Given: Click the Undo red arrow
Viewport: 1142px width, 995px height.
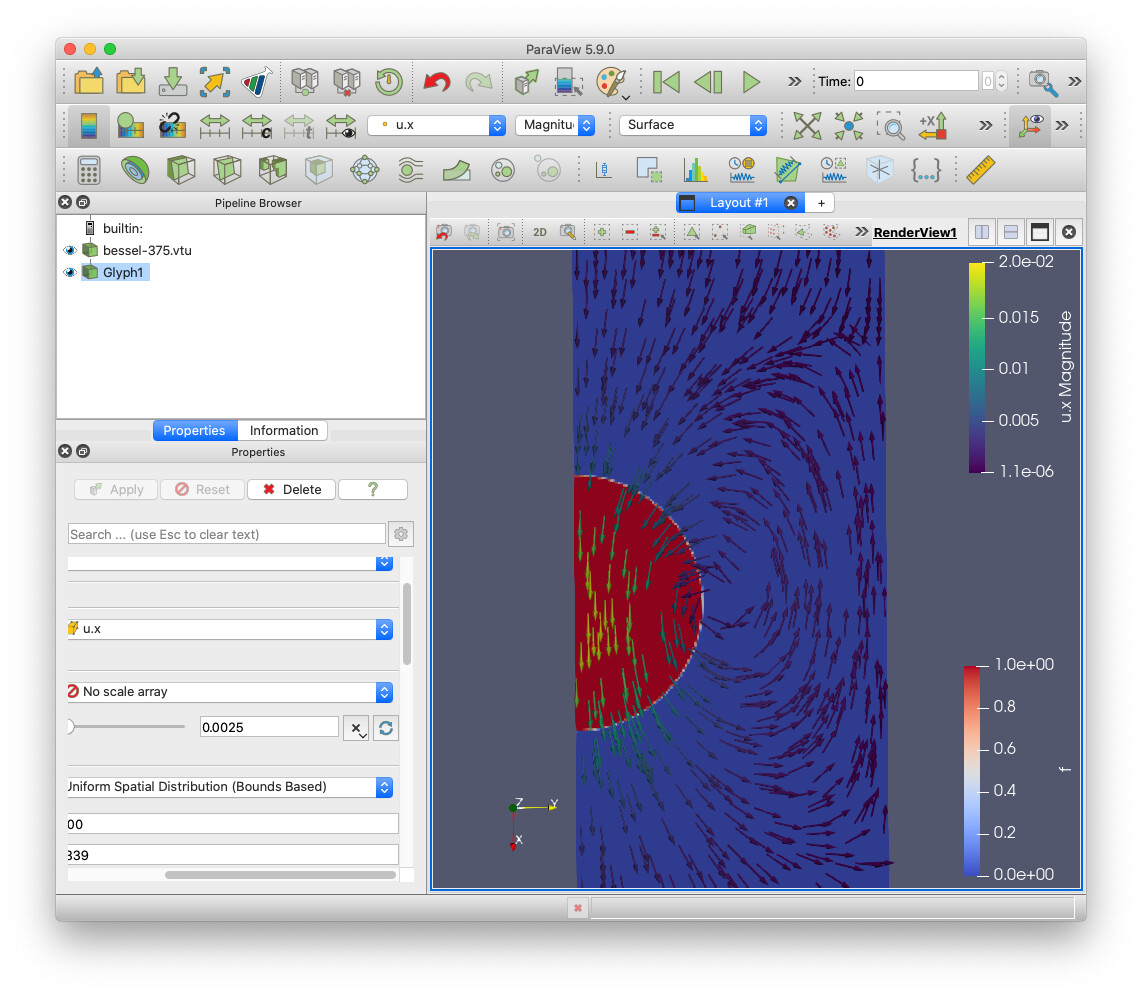Looking at the screenshot, I should pos(436,82).
